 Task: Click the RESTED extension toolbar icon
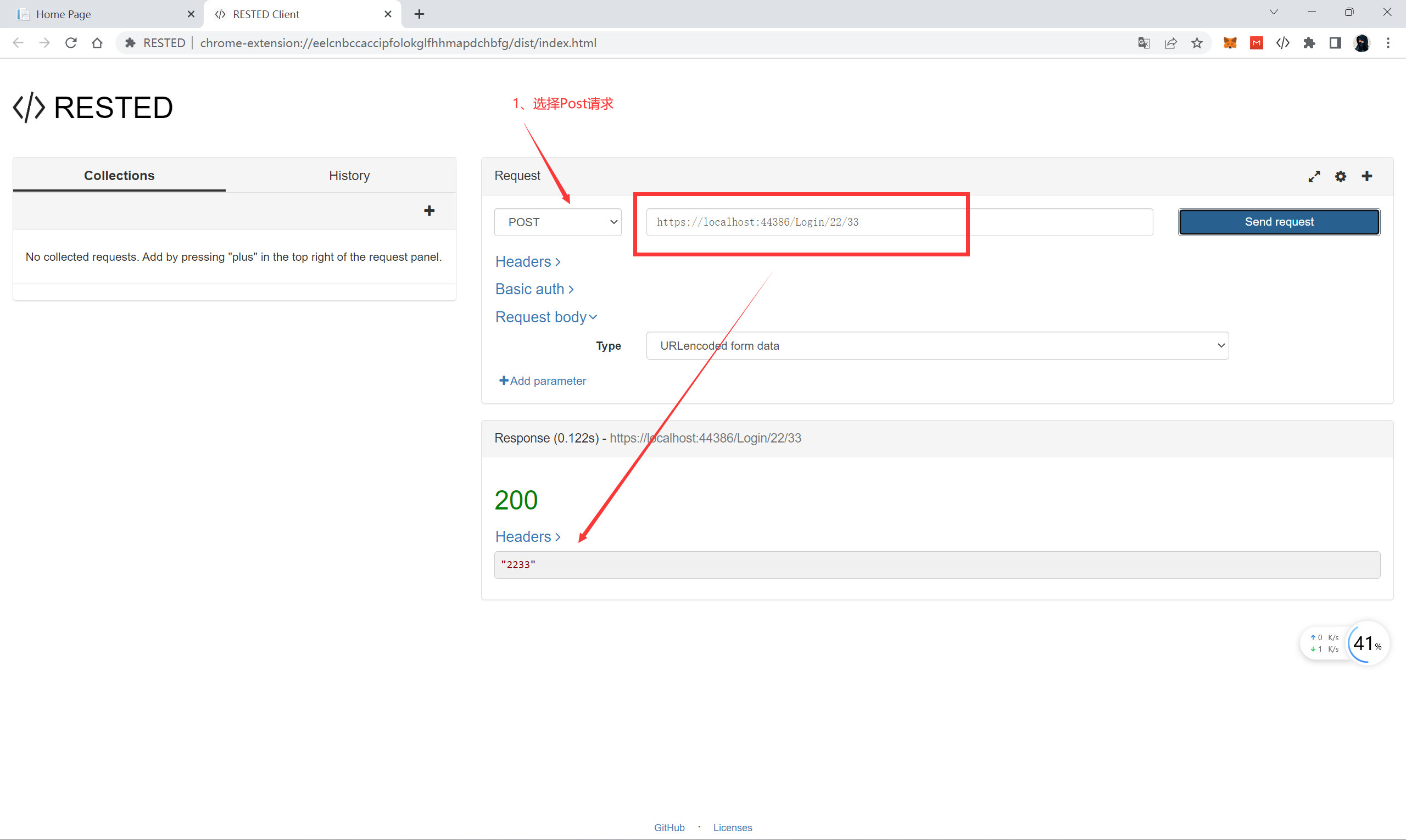point(1282,43)
